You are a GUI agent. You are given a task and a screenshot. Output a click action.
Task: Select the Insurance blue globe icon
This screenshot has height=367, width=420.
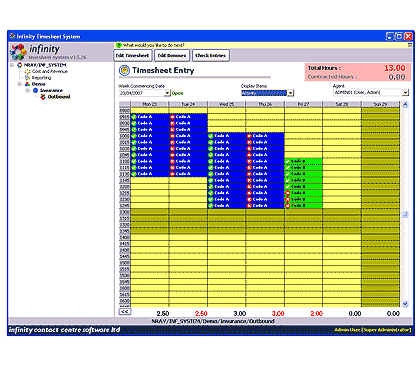coord(35,90)
